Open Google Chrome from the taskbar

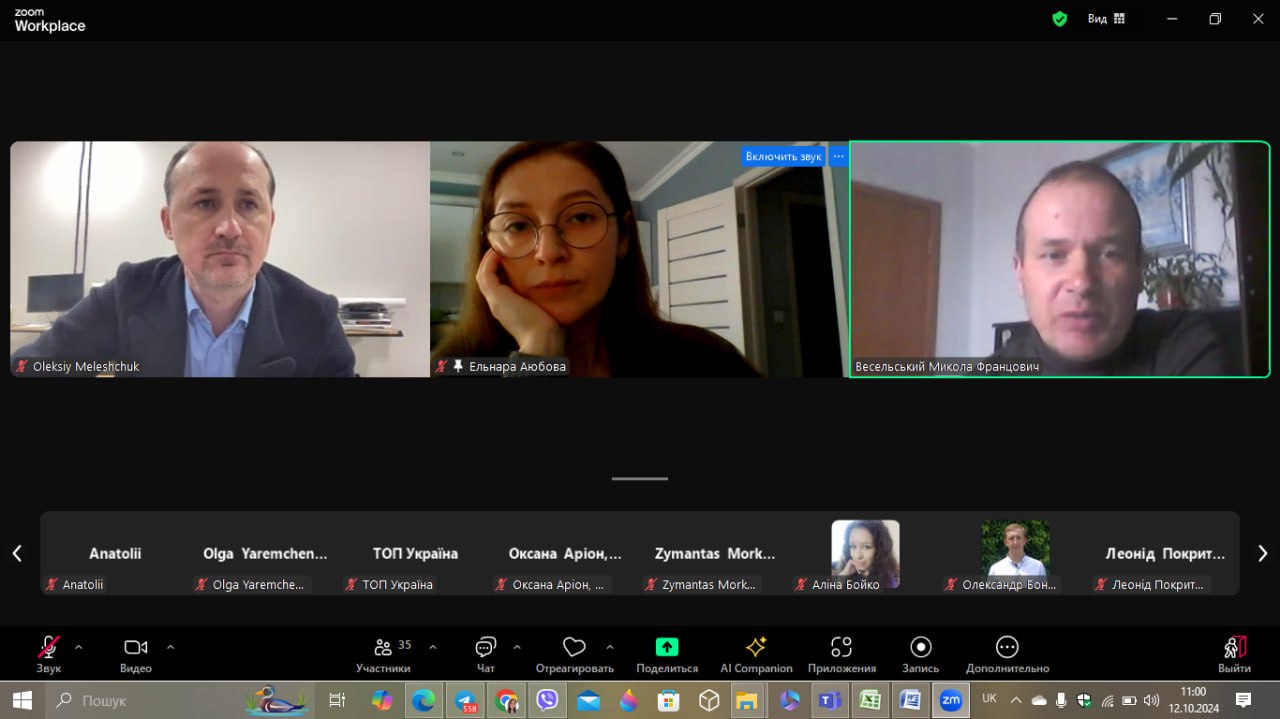507,700
